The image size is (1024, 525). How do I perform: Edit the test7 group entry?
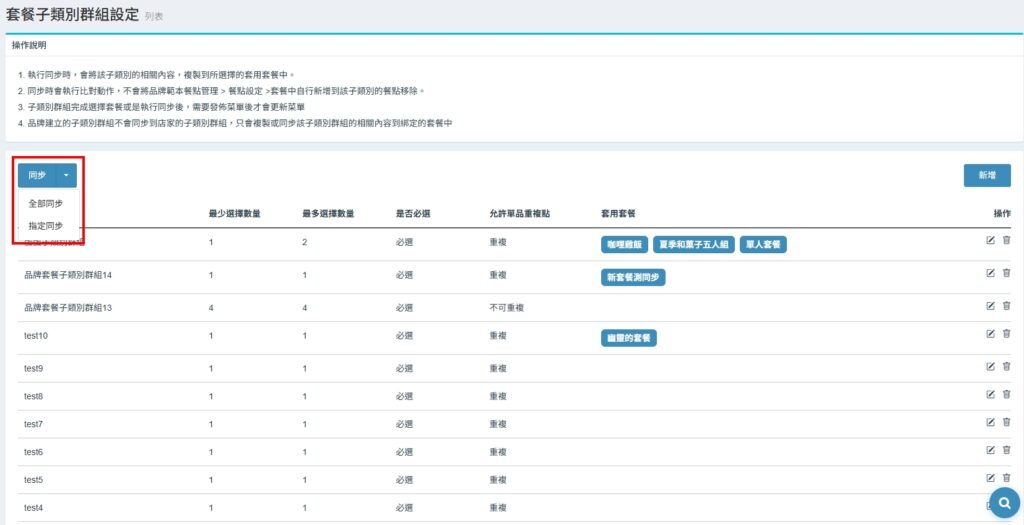990,422
